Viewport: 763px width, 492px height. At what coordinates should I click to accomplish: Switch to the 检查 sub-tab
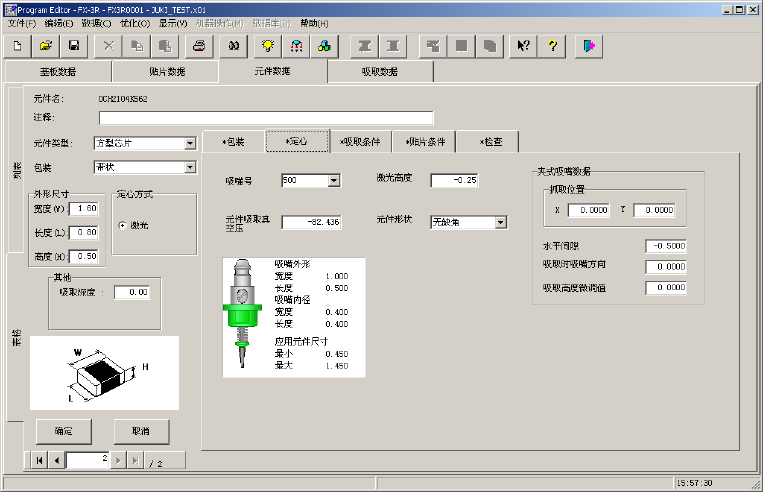pos(490,142)
